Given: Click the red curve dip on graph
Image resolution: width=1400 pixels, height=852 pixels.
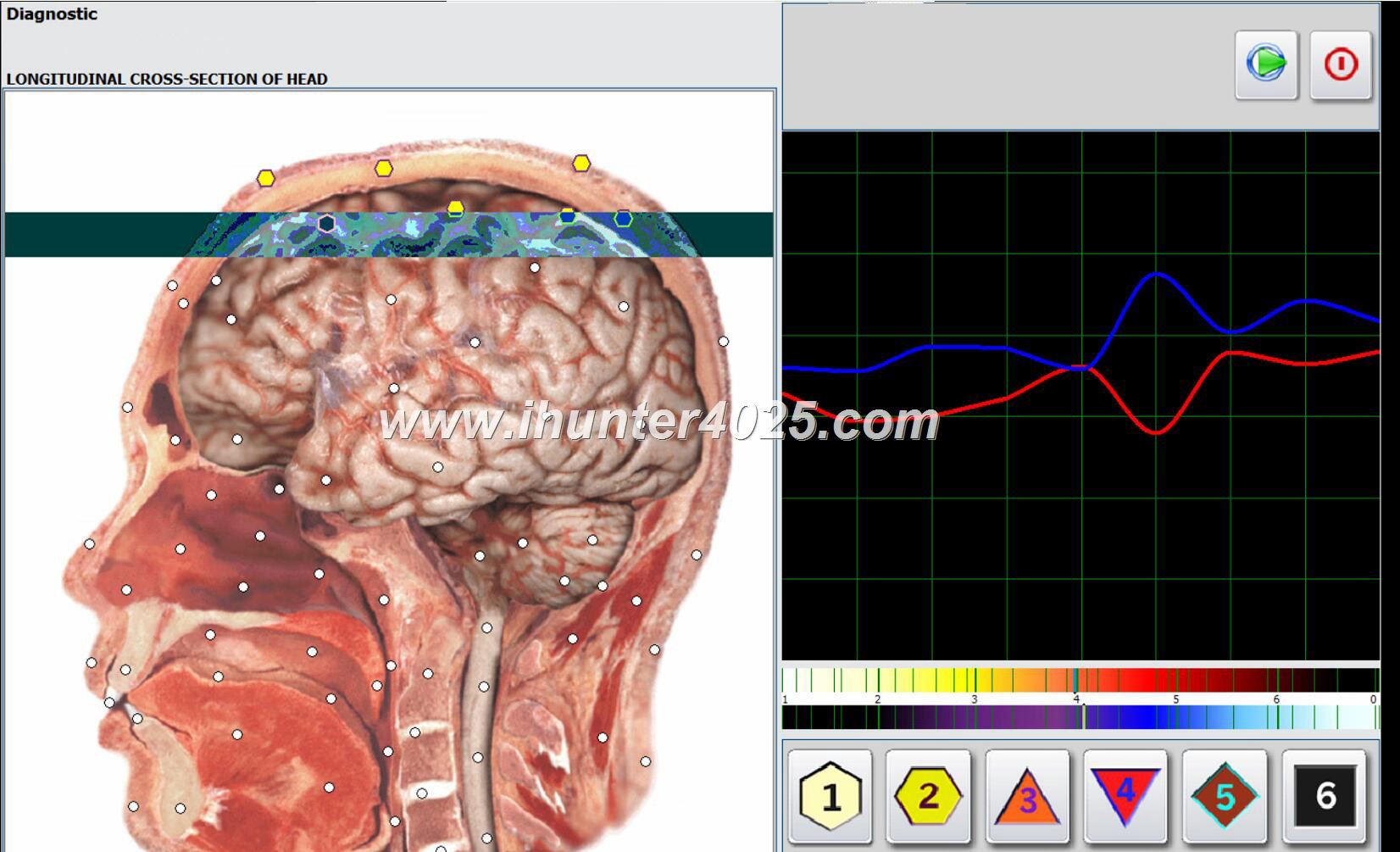Looking at the screenshot, I should click(1156, 432).
